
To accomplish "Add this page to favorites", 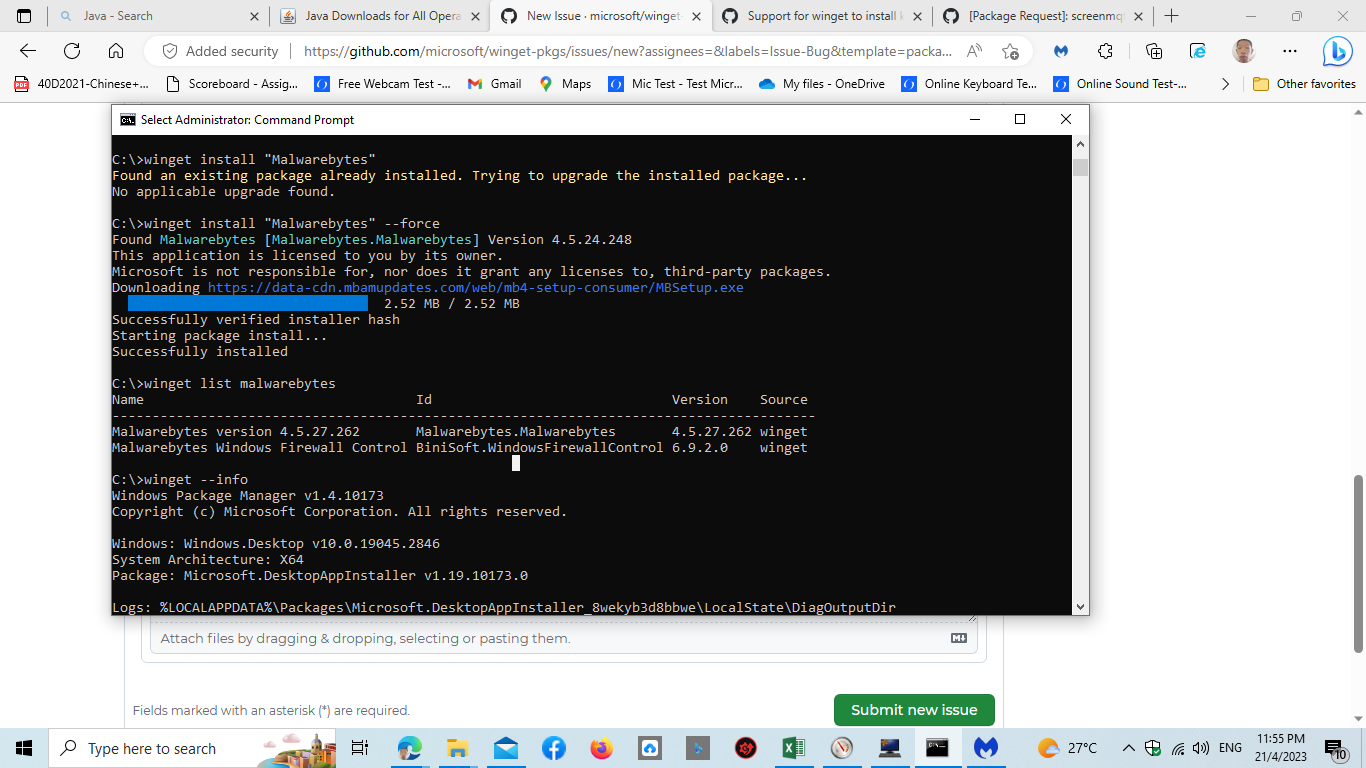I will pos(1010,51).
